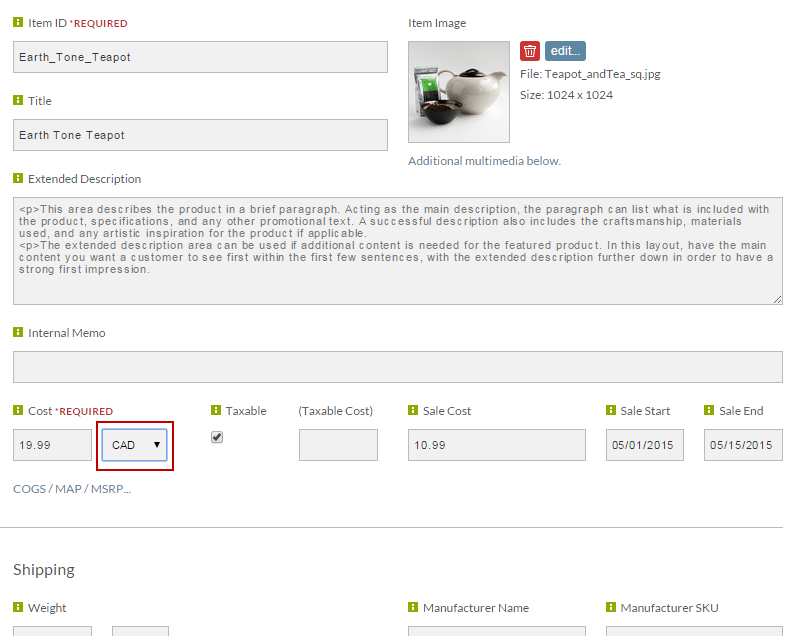Click info icon beside Extended Description
The width and height of the screenshot is (808, 636).
(18, 178)
